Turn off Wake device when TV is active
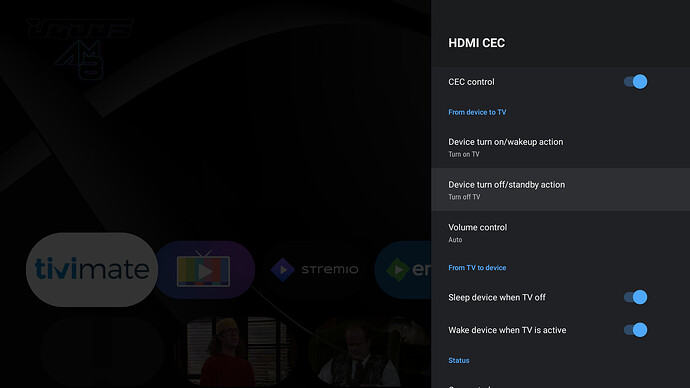The height and width of the screenshot is (388, 690). point(635,330)
